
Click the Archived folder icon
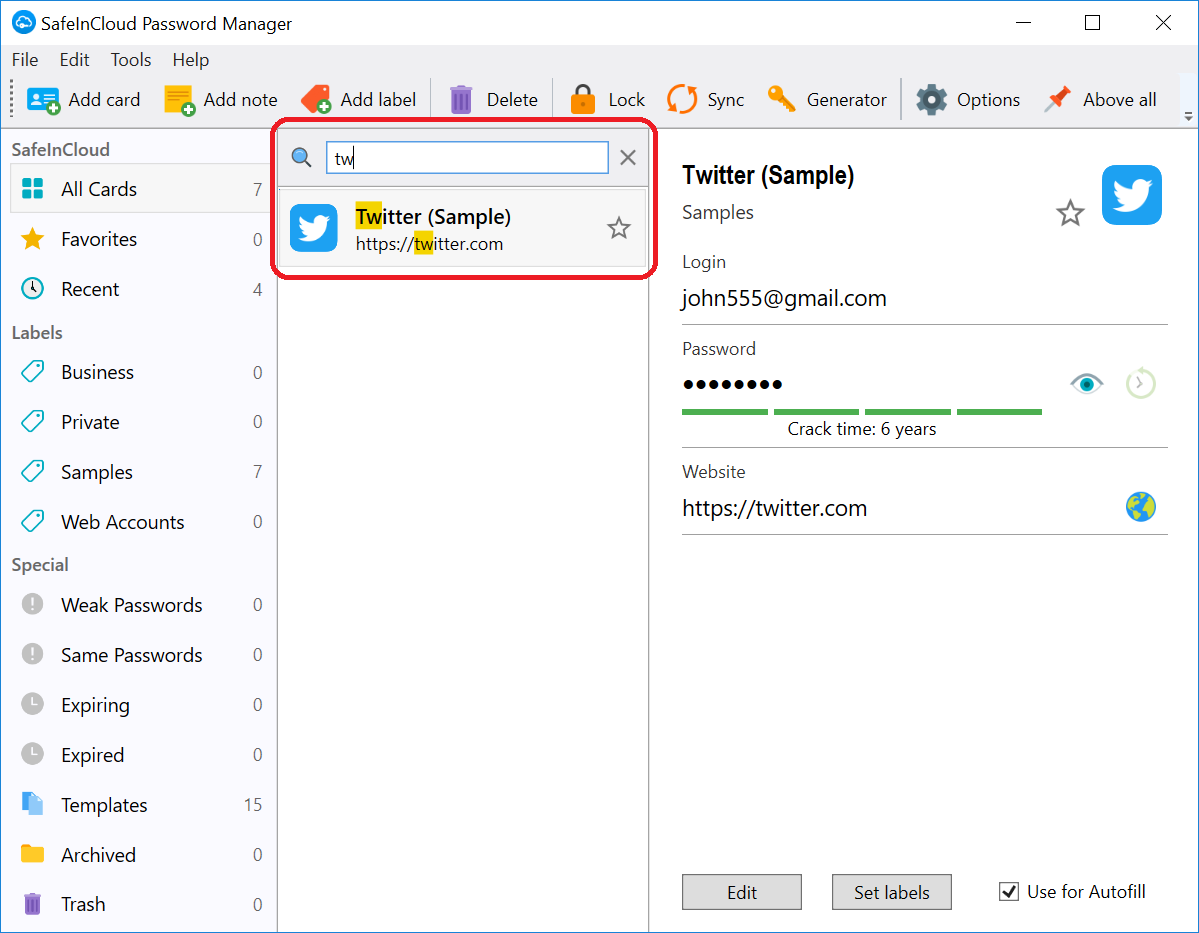click(x=32, y=853)
